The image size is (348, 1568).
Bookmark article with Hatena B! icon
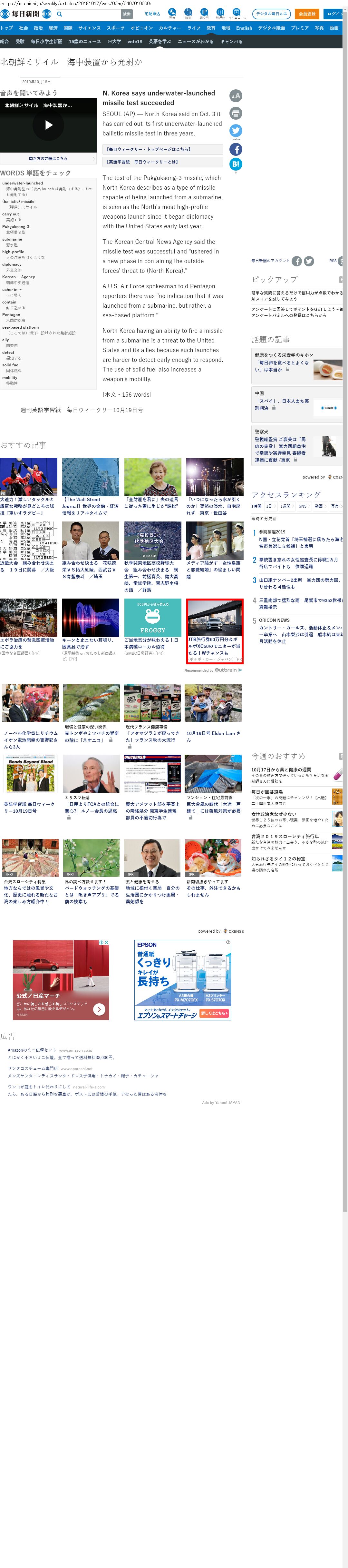(x=236, y=164)
